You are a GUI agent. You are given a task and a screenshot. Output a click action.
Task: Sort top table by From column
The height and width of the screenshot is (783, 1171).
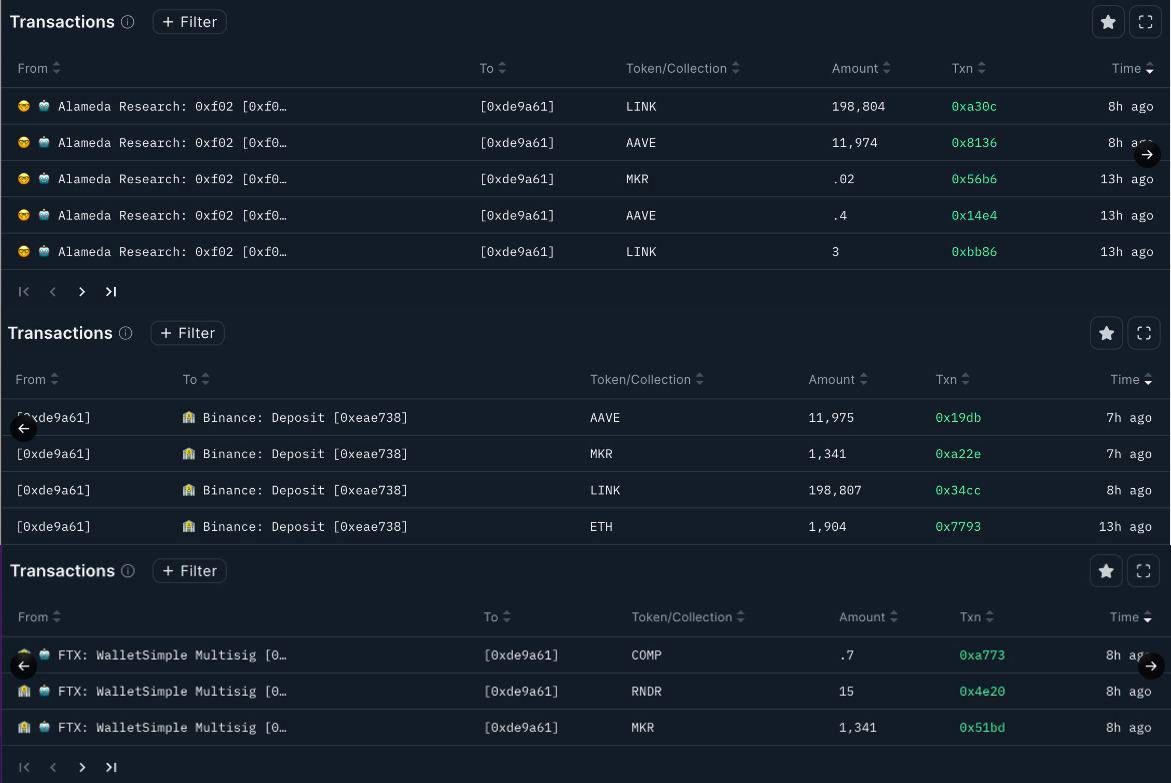[39, 68]
